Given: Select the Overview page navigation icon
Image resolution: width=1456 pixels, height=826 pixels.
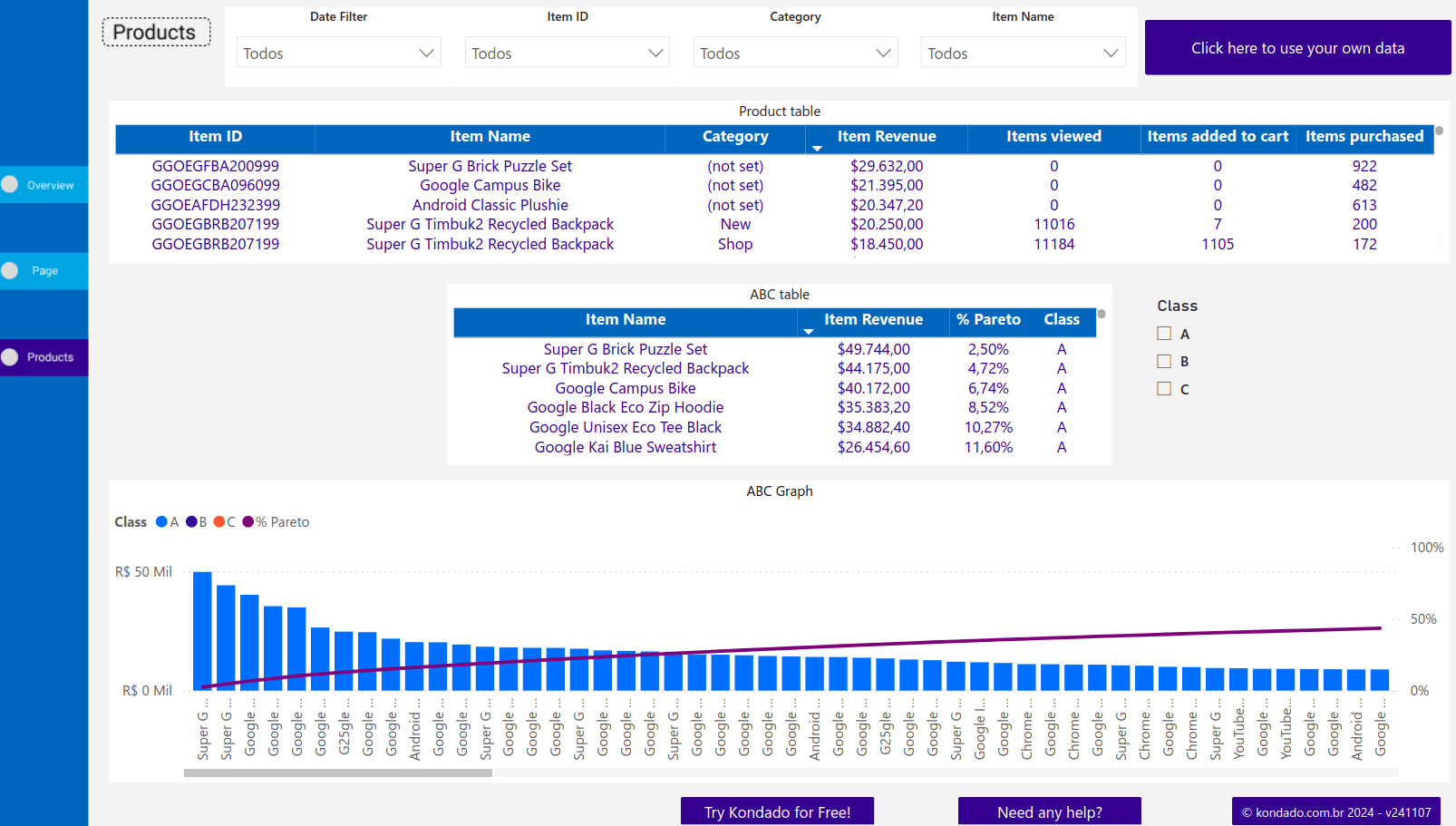Looking at the screenshot, I should point(9,184).
